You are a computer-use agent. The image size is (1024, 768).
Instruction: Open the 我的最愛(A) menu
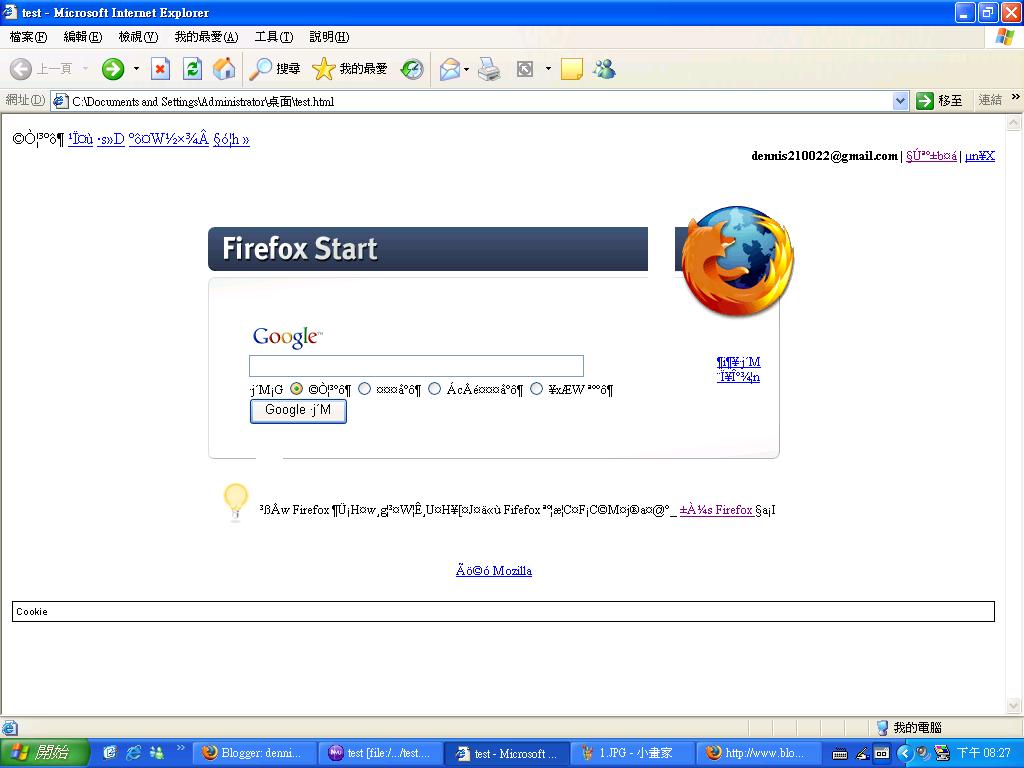pos(206,37)
